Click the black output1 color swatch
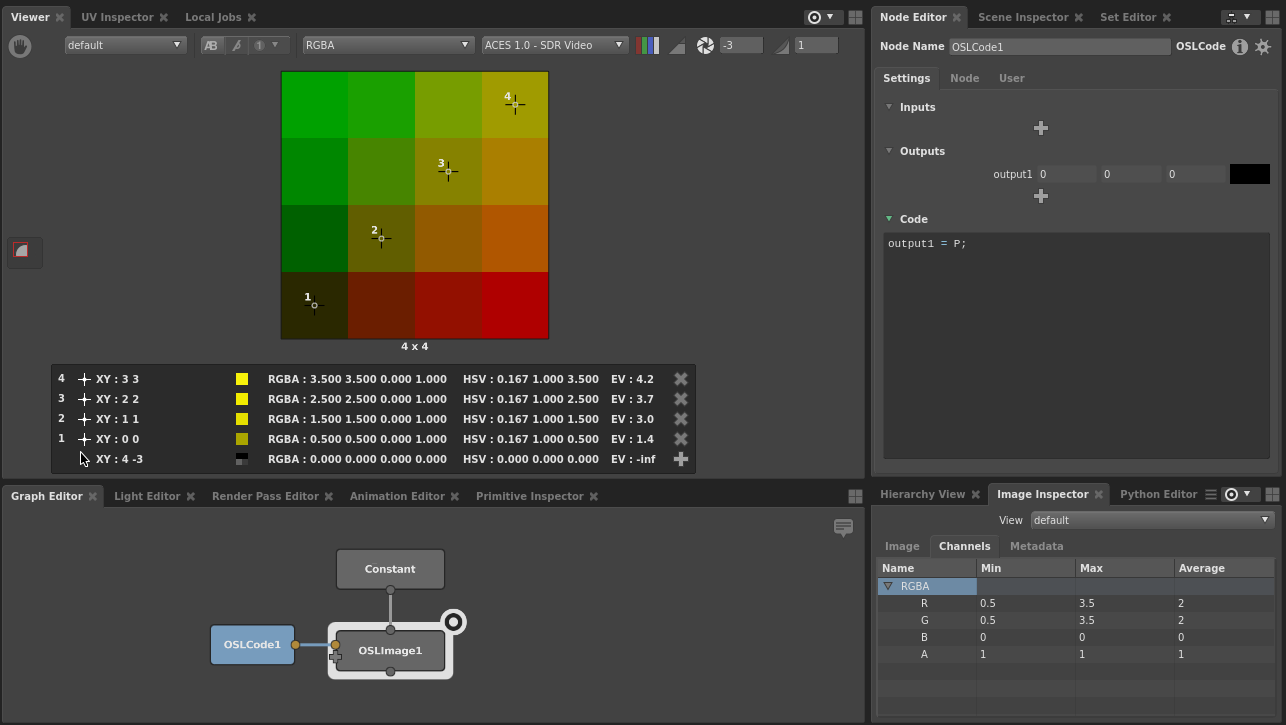Viewport: 1286px width, 725px height. [1249, 174]
